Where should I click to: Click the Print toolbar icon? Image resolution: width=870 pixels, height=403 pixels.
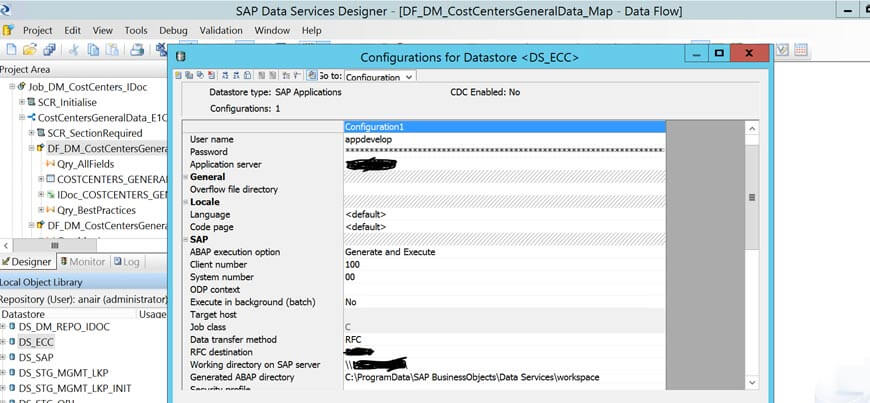click(x=136, y=50)
